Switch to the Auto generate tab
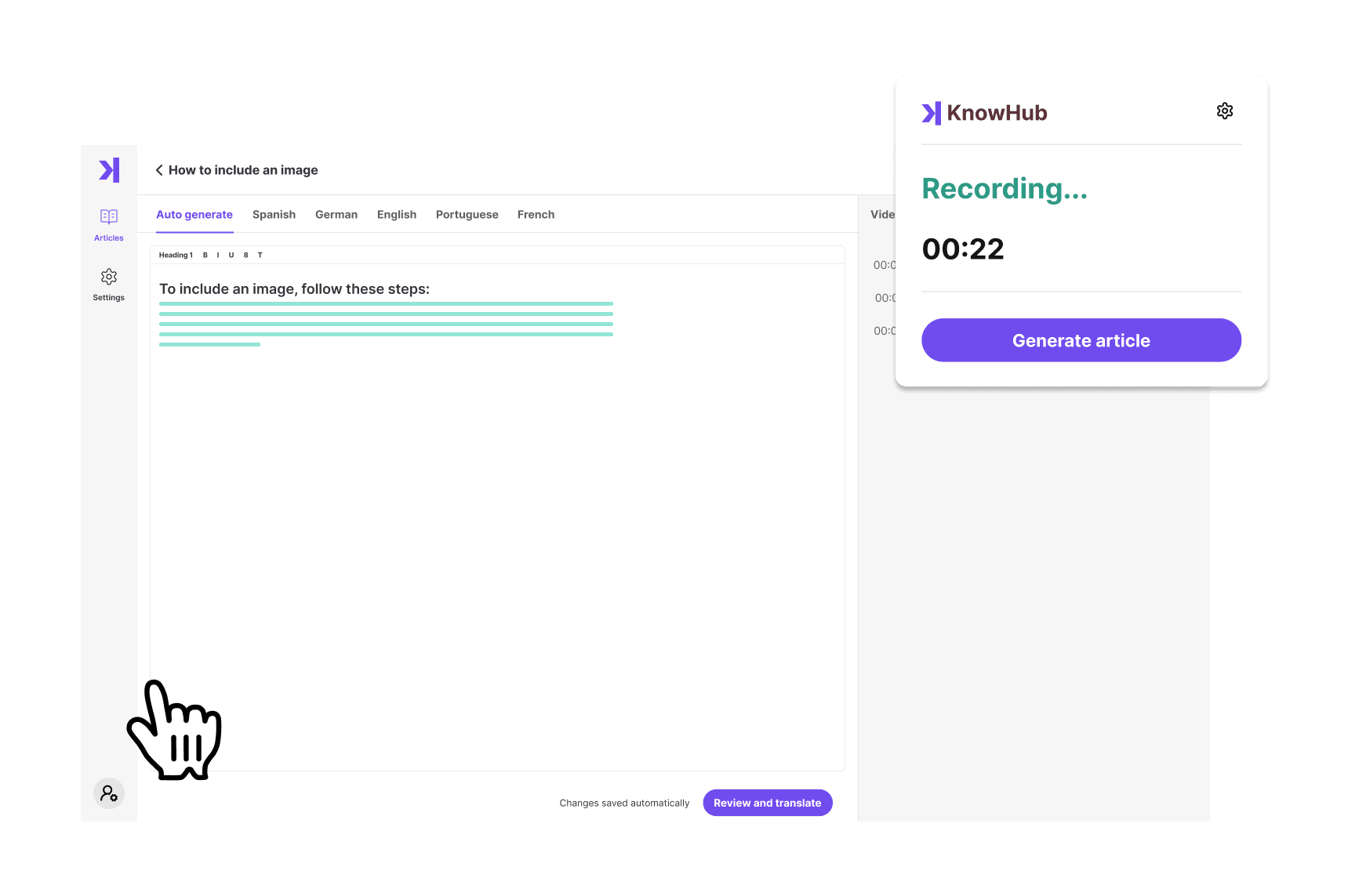The width and height of the screenshot is (1348, 896). tap(194, 215)
